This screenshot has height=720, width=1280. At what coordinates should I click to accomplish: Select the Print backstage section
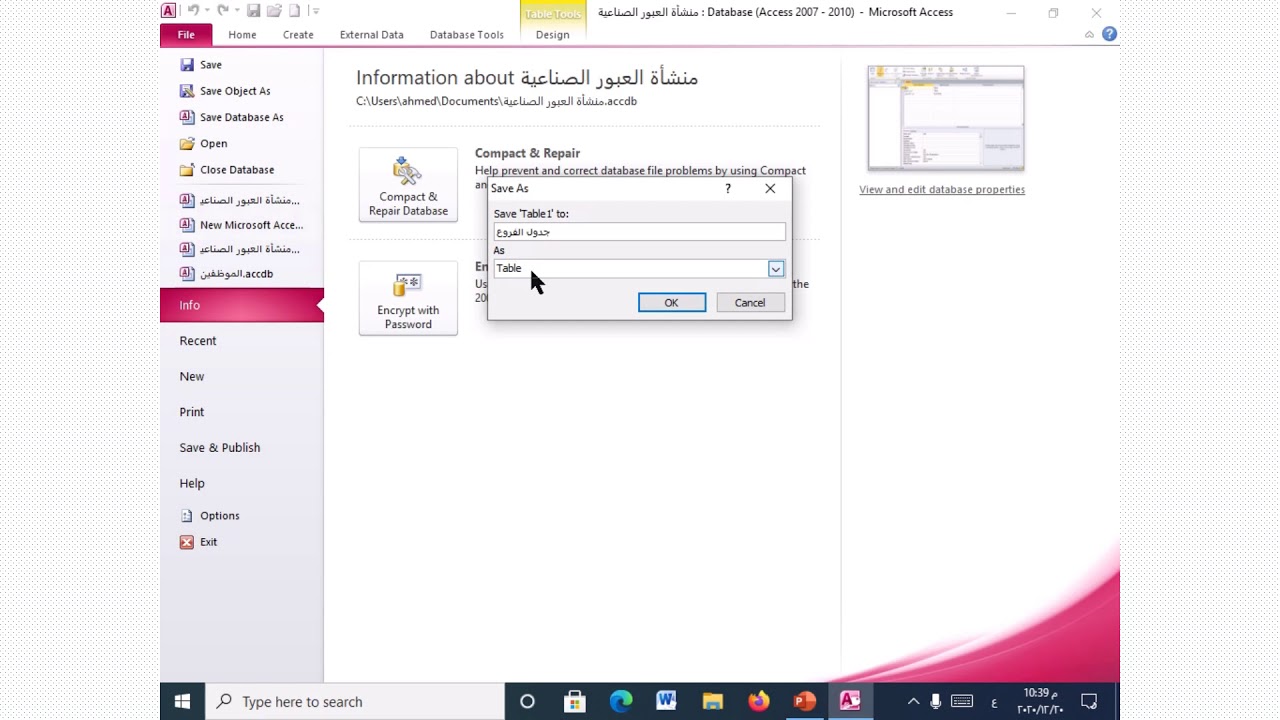pos(191,412)
